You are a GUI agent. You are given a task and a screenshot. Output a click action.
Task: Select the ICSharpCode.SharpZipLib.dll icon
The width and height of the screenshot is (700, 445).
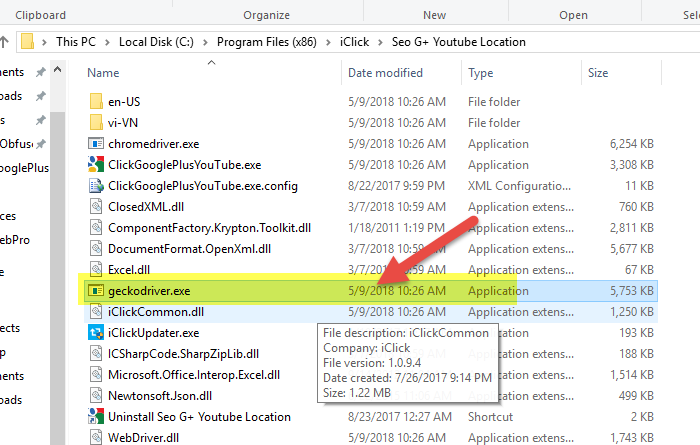96,353
